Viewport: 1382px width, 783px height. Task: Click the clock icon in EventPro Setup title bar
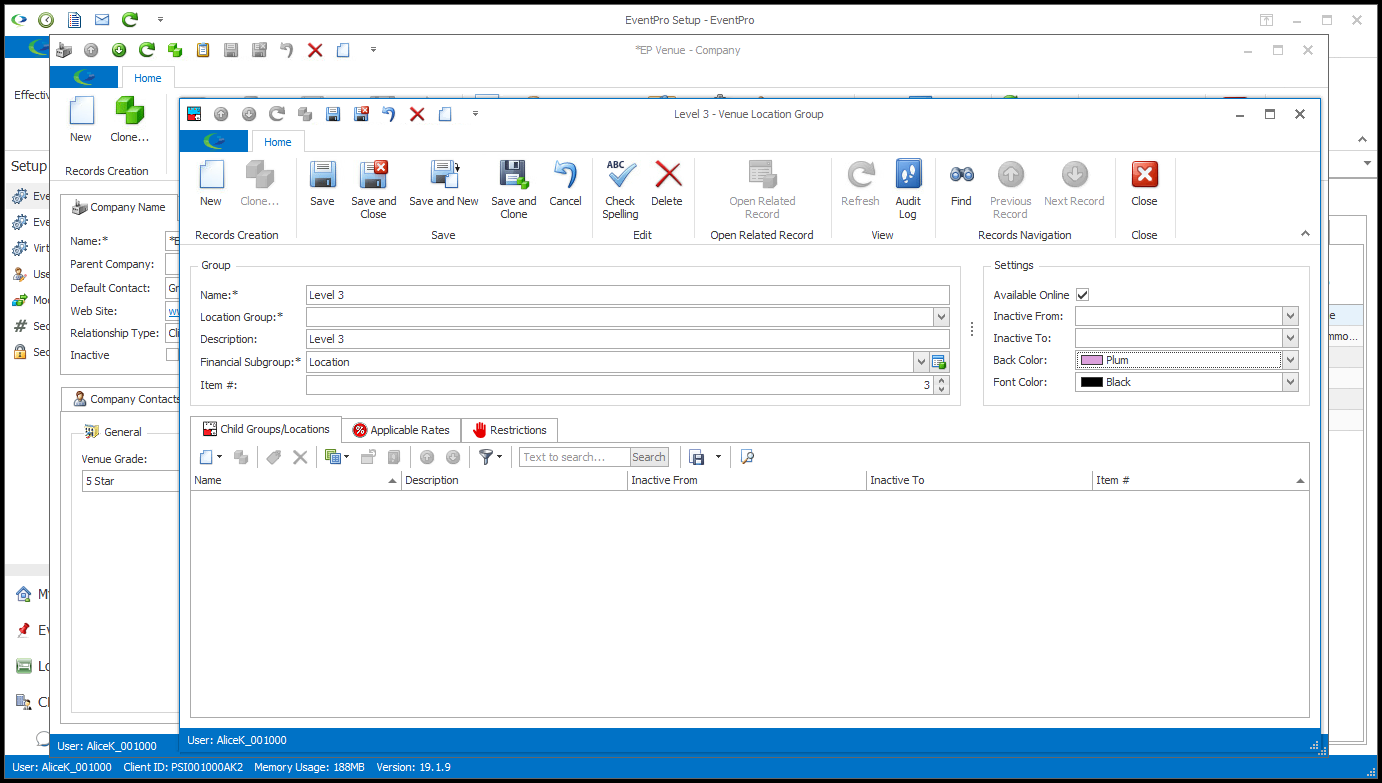46,19
